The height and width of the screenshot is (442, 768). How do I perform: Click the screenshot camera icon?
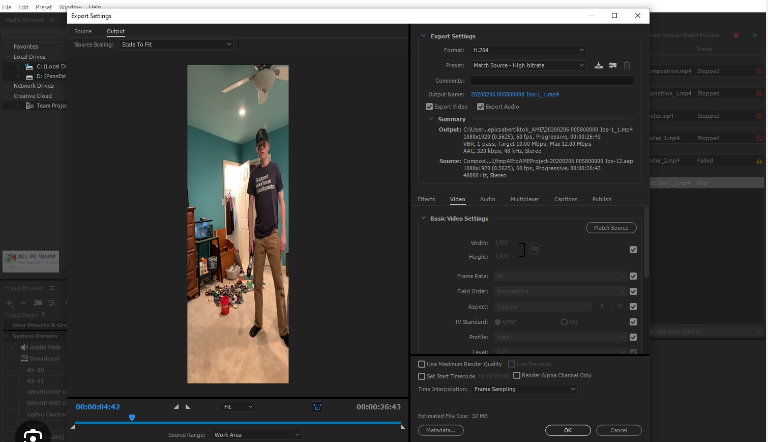(32, 436)
